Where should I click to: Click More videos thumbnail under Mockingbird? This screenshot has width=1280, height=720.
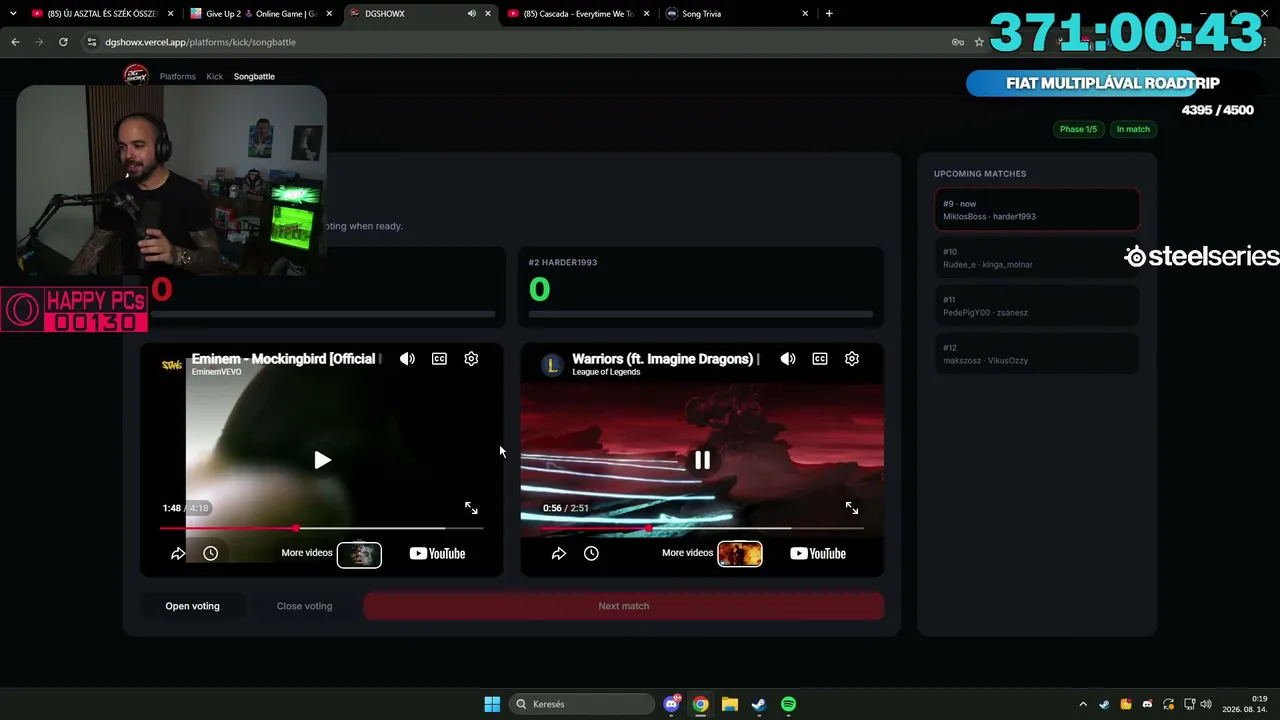pyautogui.click(x=359, y=554)
